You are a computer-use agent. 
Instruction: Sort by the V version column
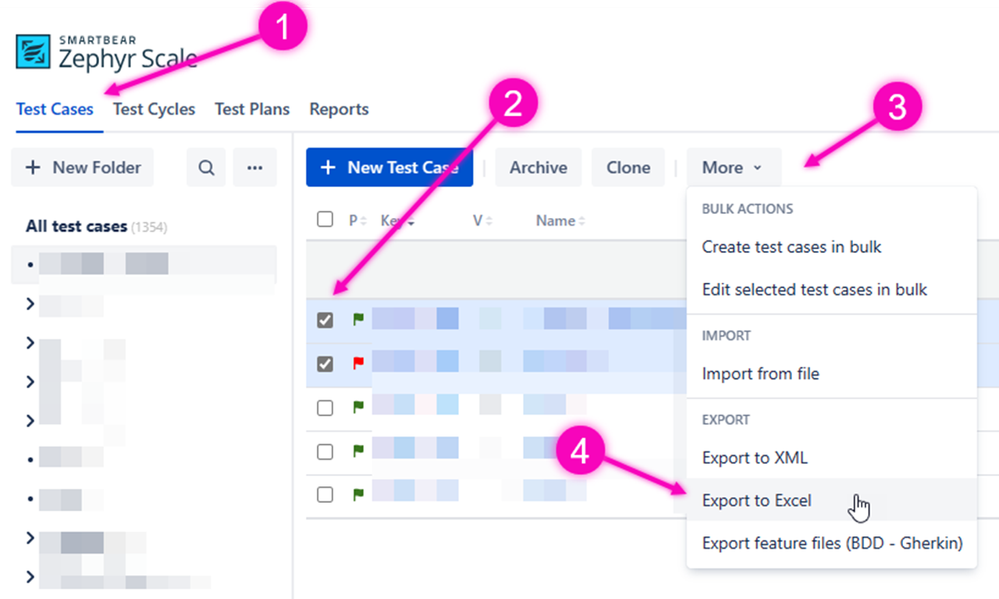click(x=482, y=220)
